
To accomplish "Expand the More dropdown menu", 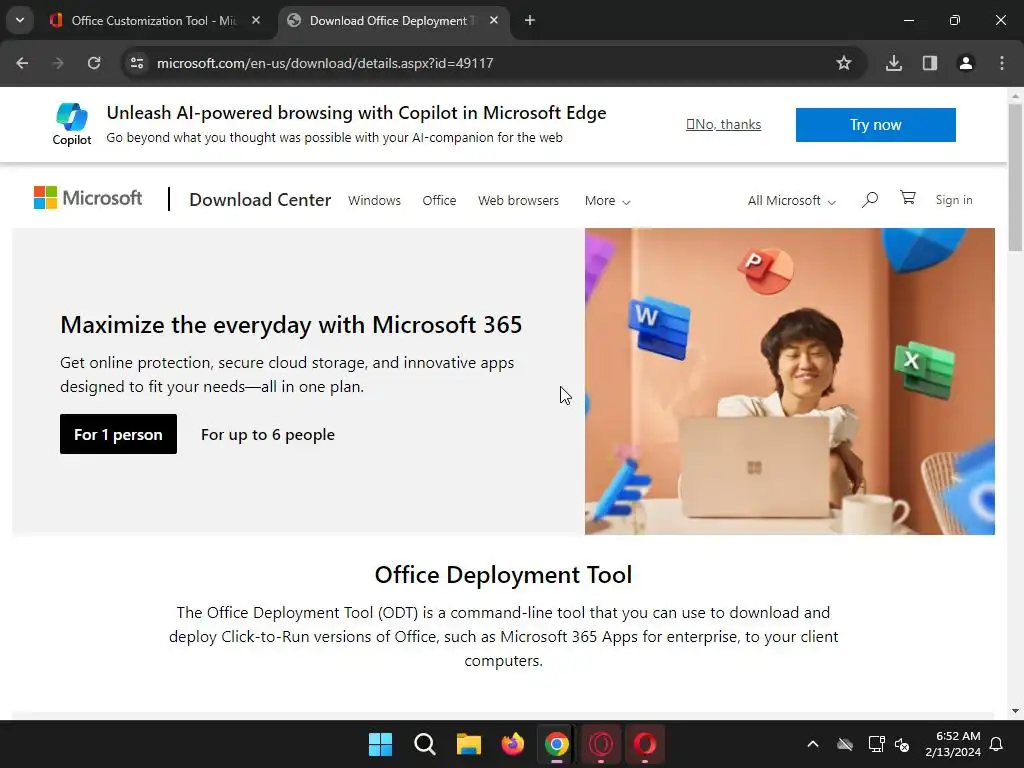I will [x=607, y=200].
